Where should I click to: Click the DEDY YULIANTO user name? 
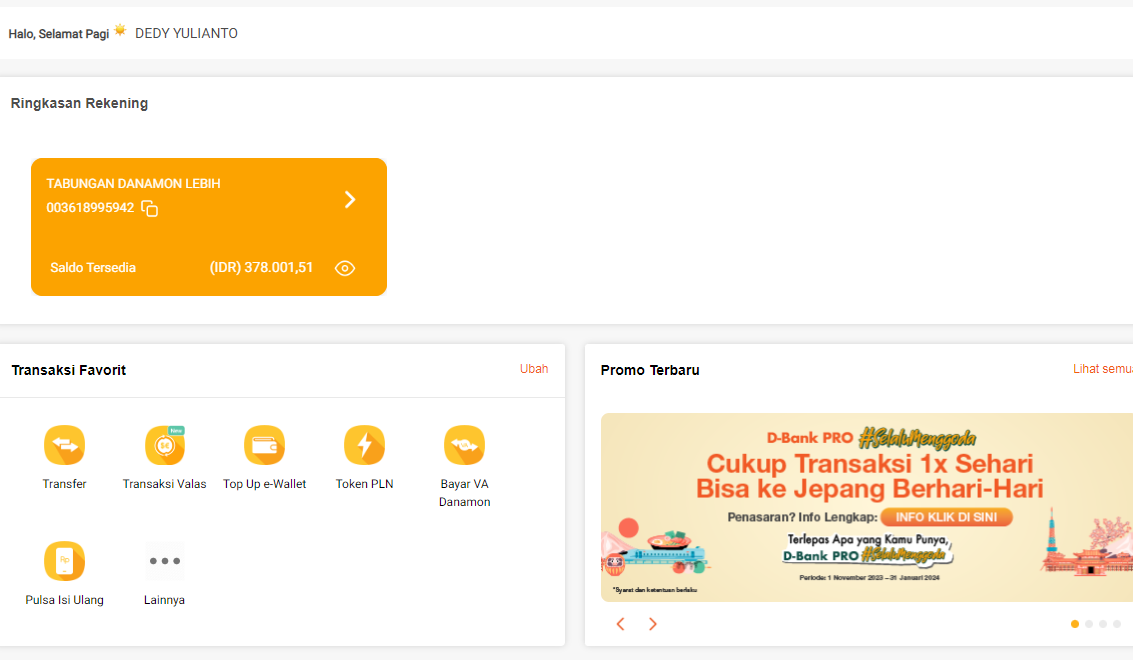tap(186, 33)
